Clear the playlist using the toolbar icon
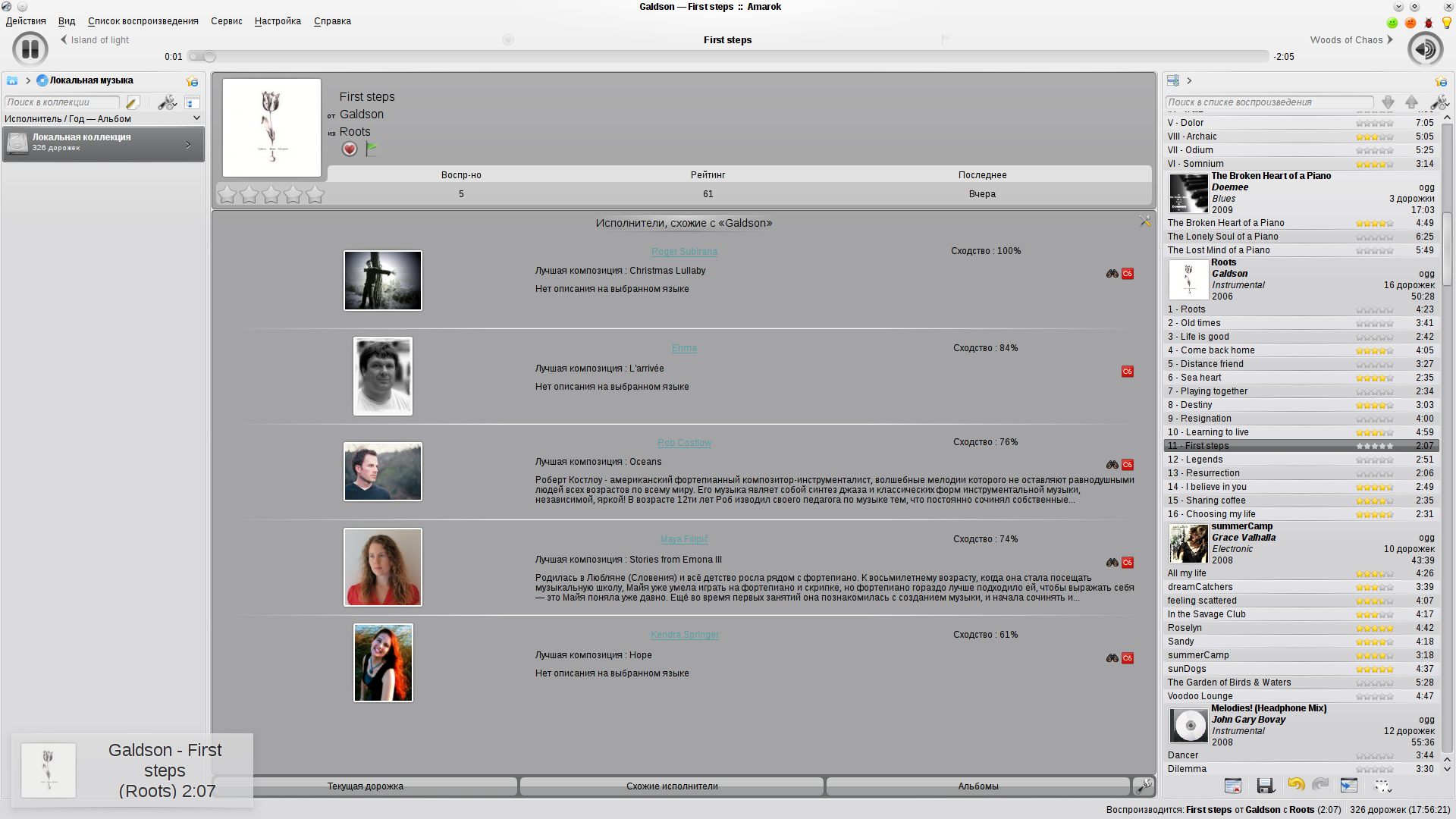 point(1233,786)
